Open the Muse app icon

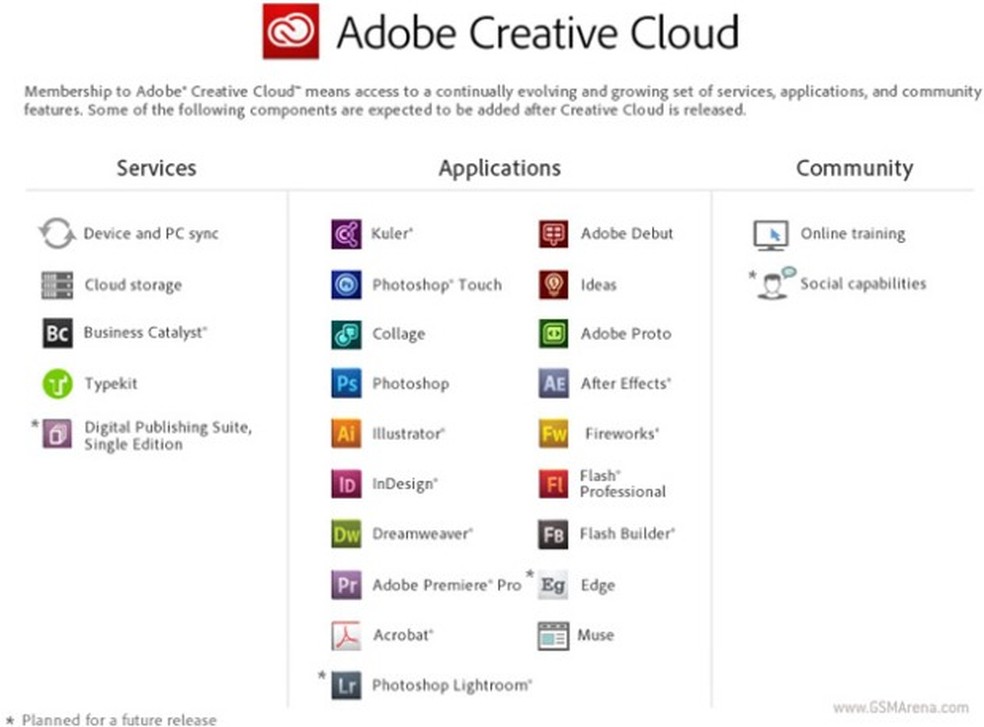[554, 635]
